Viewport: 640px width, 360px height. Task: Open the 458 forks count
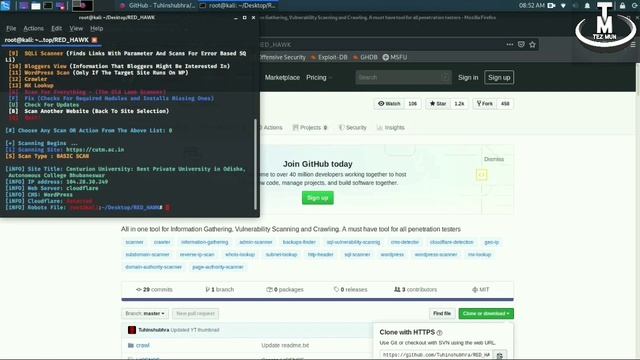click(505, 104)
